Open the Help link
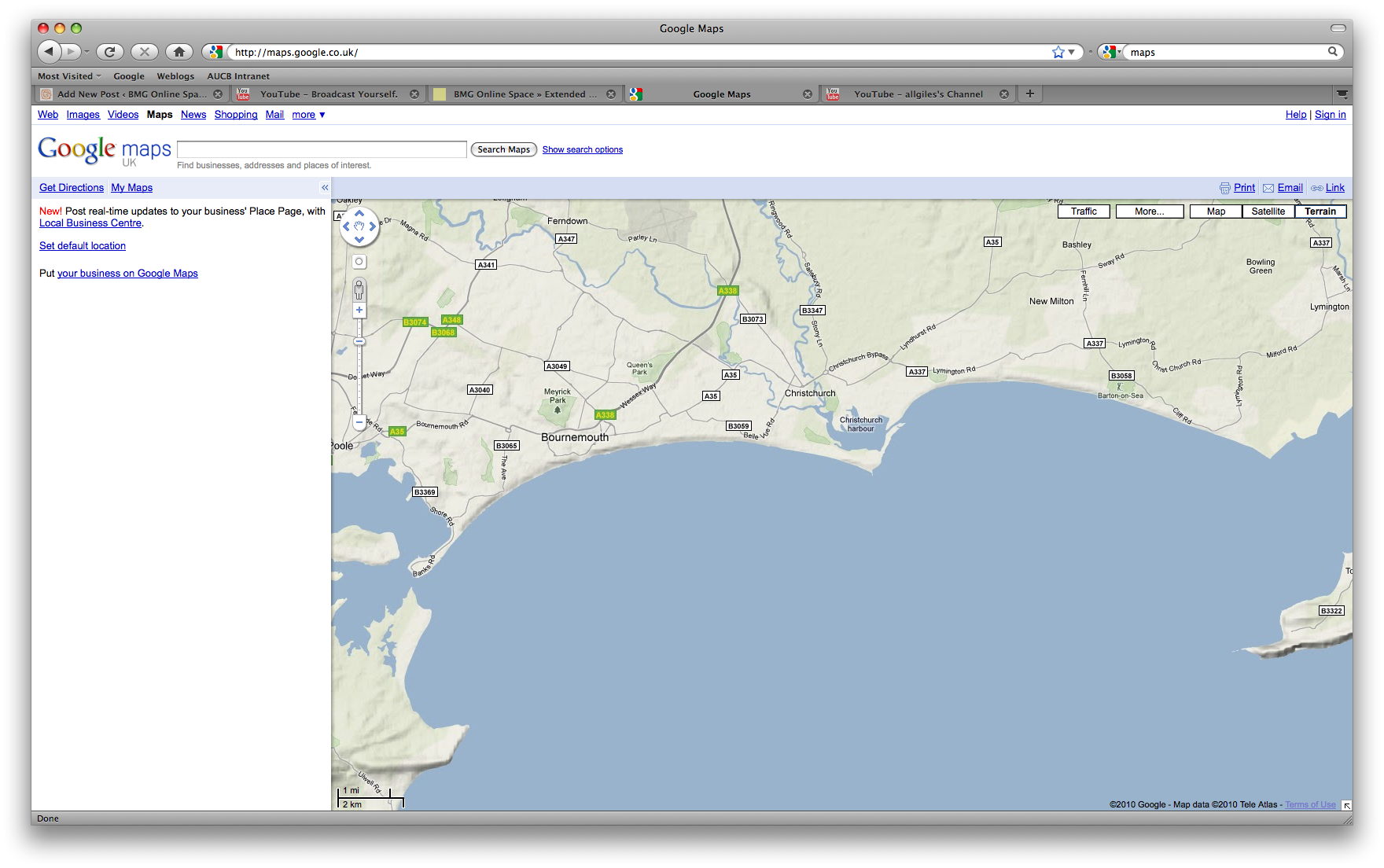The image size is (1384, 868). pyautogui.click(x=1295, y=115)
